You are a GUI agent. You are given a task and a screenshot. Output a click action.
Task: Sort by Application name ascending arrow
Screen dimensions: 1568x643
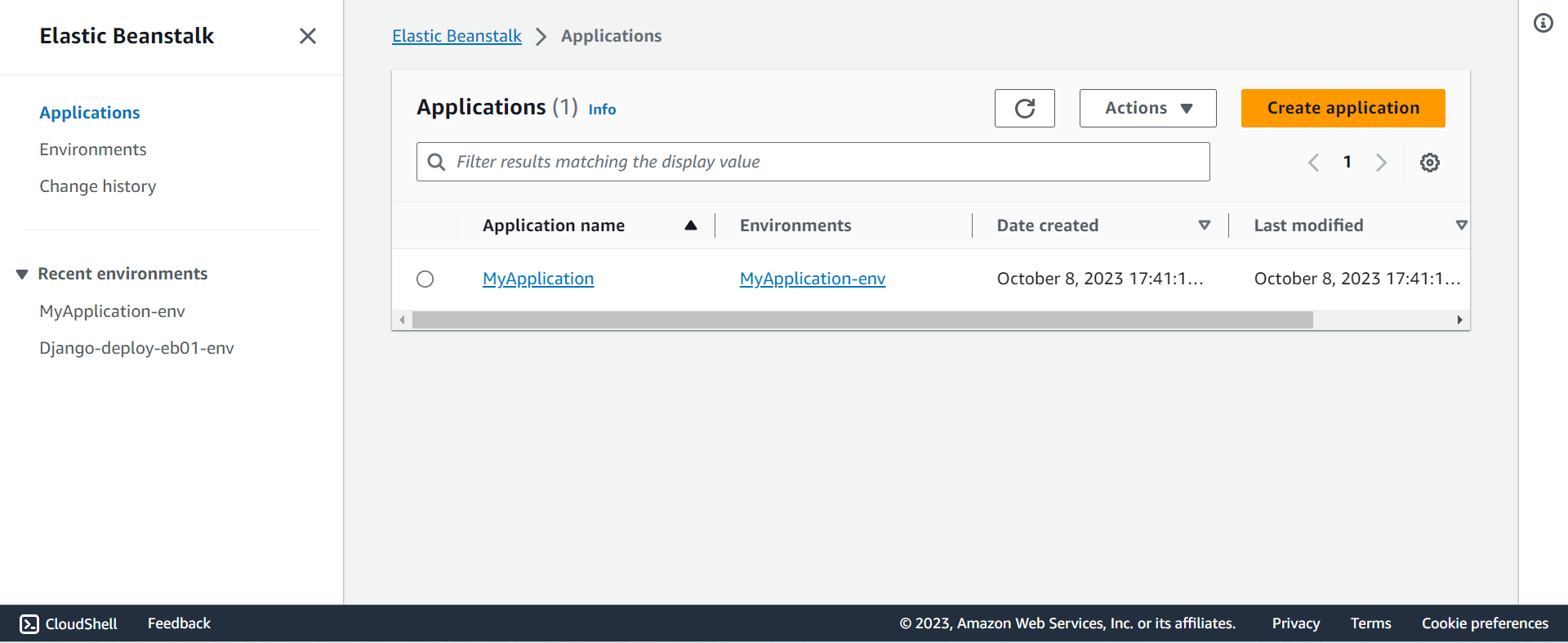[x=691, y=225]
